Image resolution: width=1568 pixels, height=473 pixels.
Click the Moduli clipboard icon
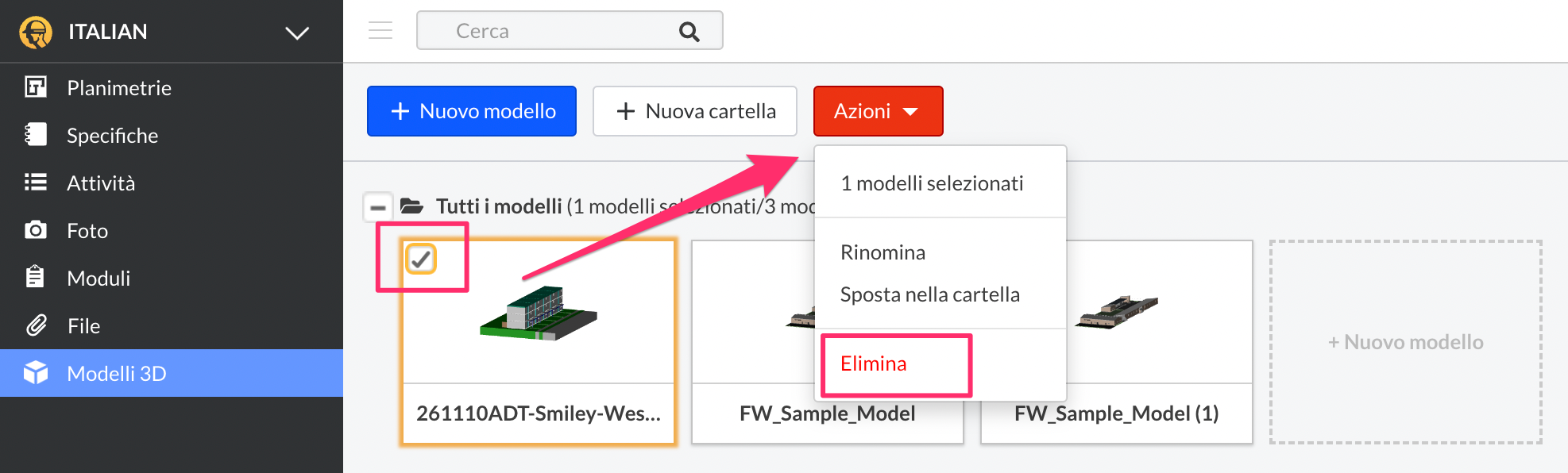(35, 277)
